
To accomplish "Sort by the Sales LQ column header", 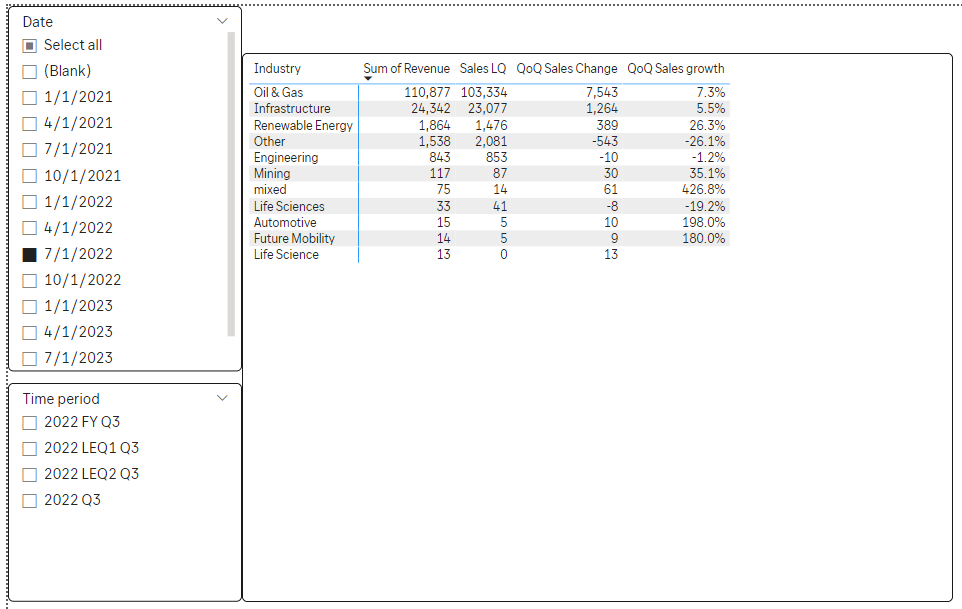I will tap(483, 69).
